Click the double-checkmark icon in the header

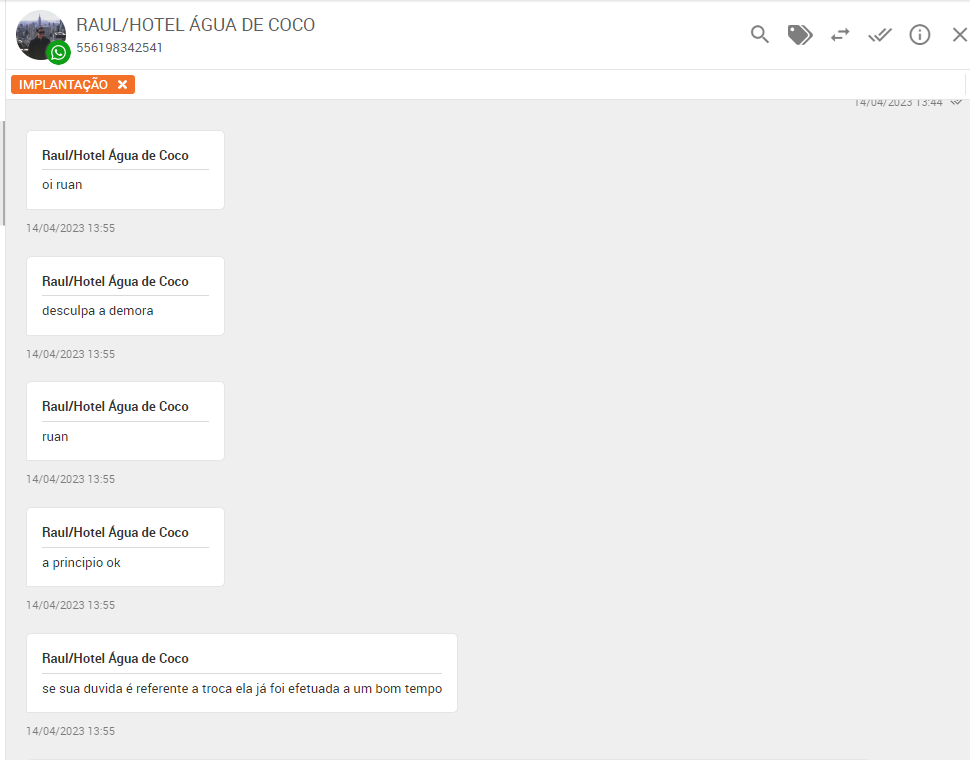(880, 35)
